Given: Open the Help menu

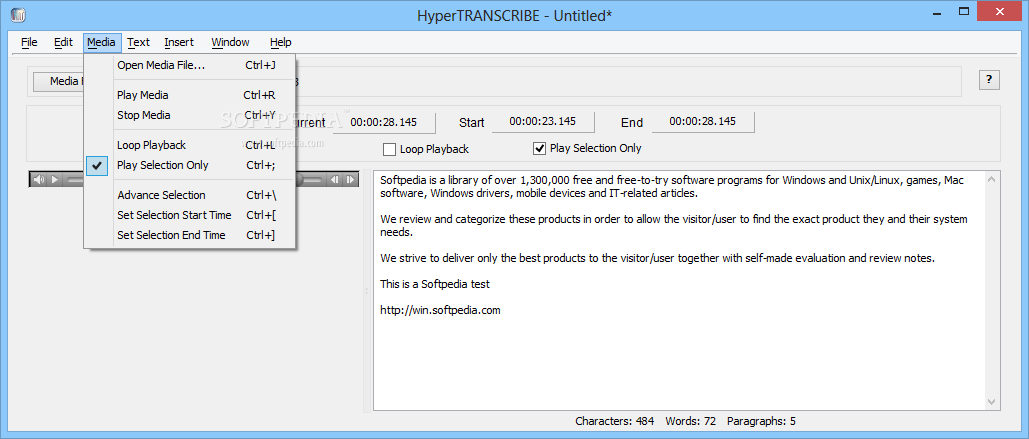Looking at the screenshot, I should 280,42.
